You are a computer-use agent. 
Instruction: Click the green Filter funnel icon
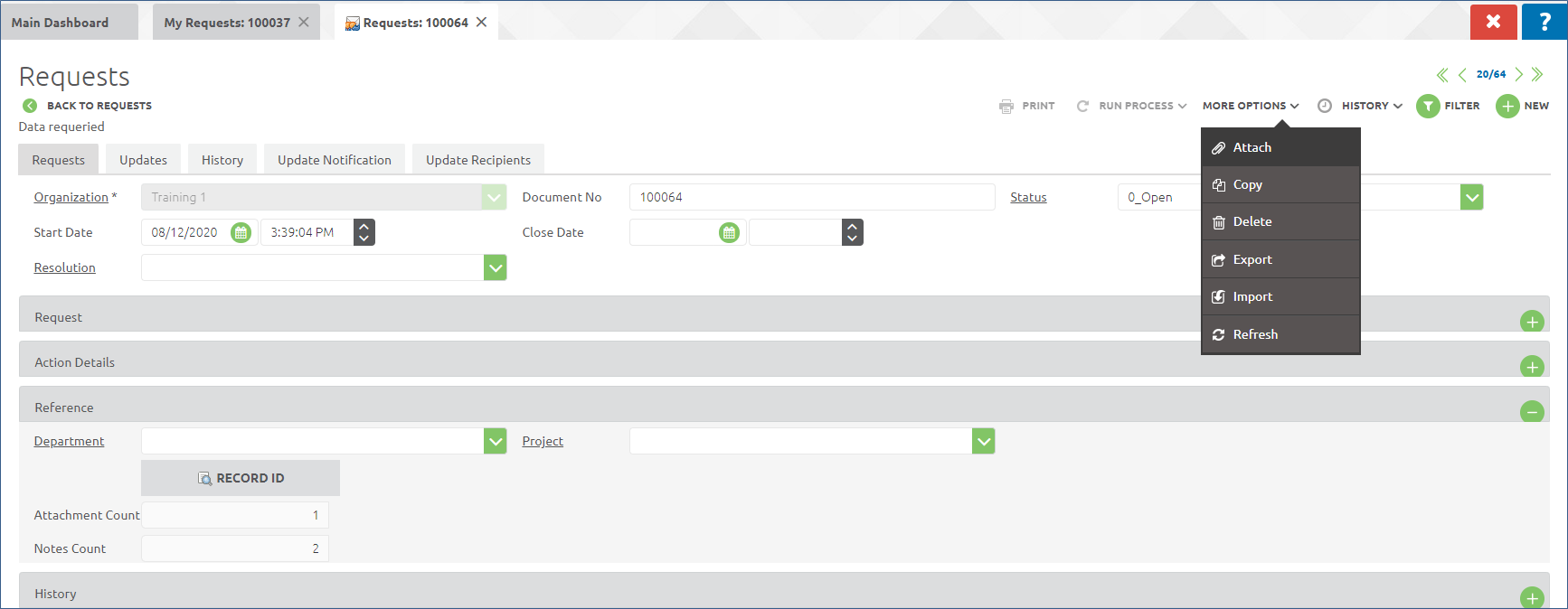click(1428, 107)
